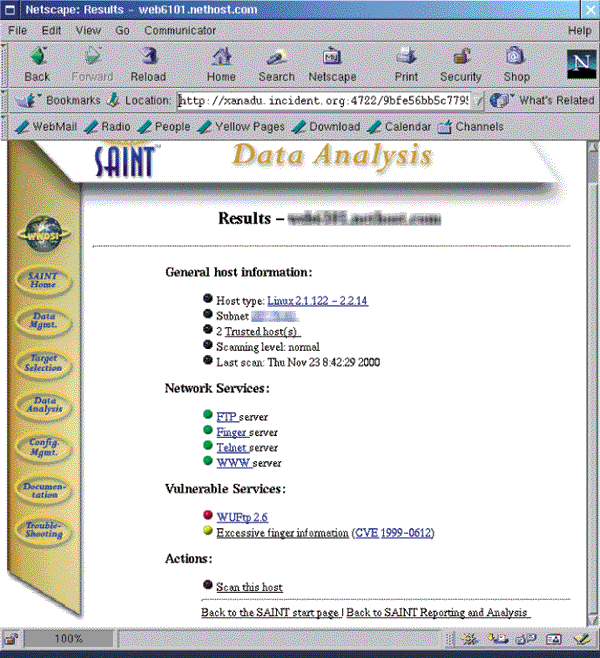Open Config Mgmt sidebar button
The width and height of the screenshot is (600, 658).
click(x=43, y=445)
